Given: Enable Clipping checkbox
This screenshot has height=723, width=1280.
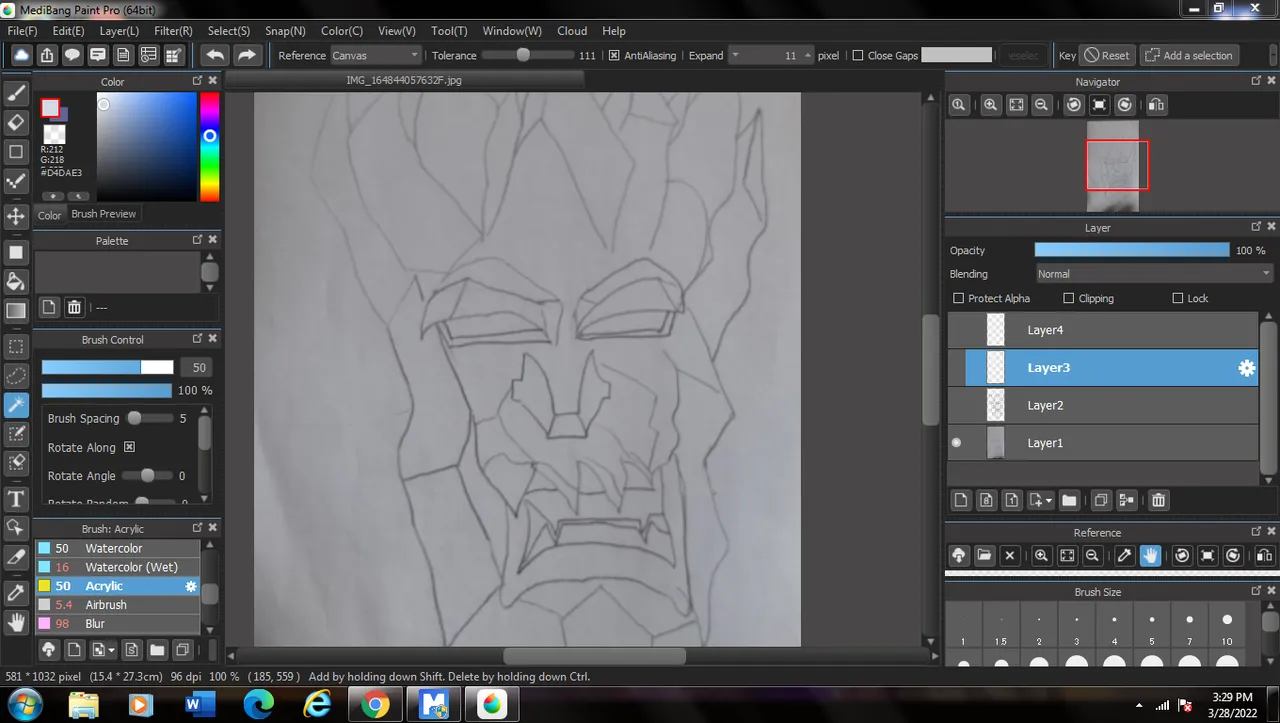Looking at the screenshot, I should click(x=1068, y=298).
